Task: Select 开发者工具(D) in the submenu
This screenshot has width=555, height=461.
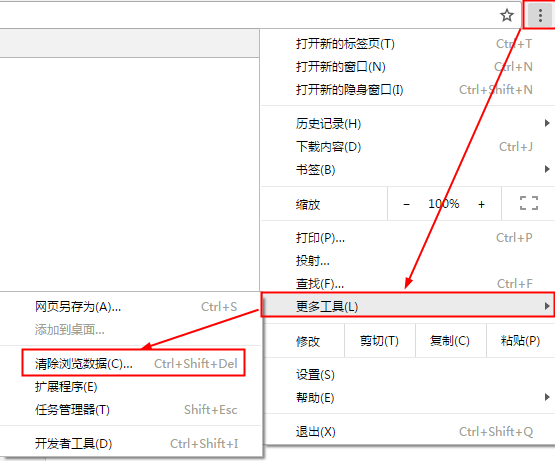Action: [131, 443]
